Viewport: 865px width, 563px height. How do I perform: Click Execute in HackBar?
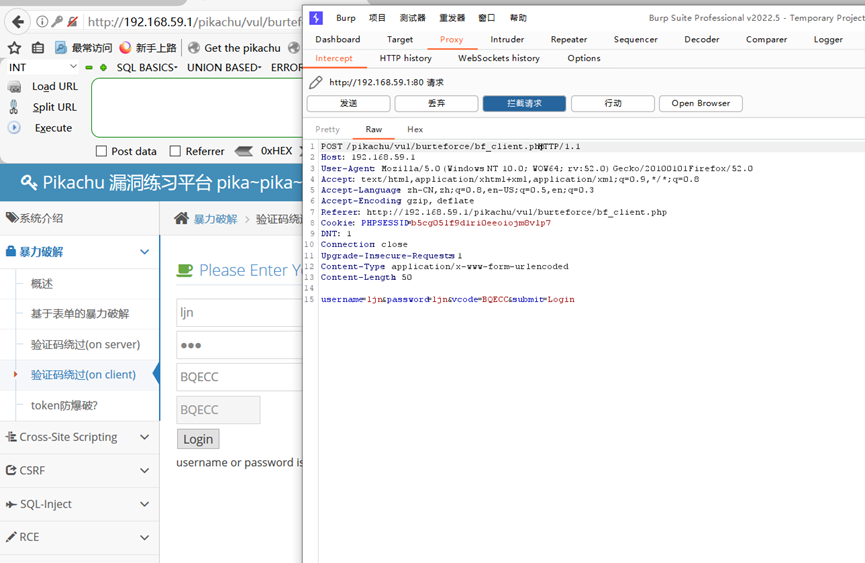[54, 128]
